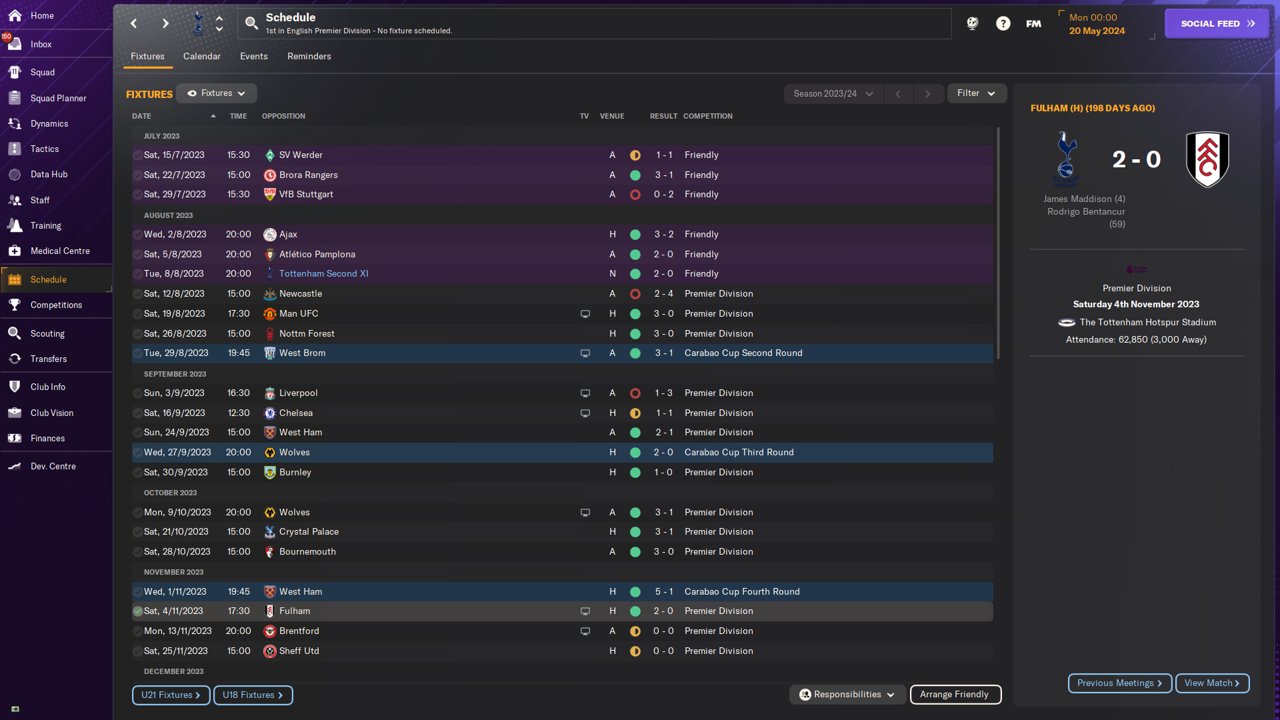Click the Arrange Friendly button
Screen dimensions: 1280x720
click(x=954, y=694)
